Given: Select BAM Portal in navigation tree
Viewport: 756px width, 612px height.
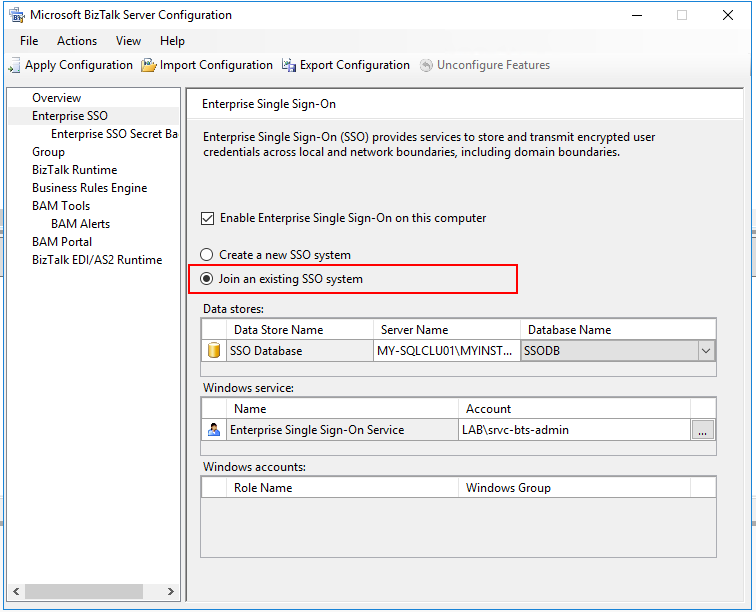Looking at the screenshot, I should click(62, 242).
